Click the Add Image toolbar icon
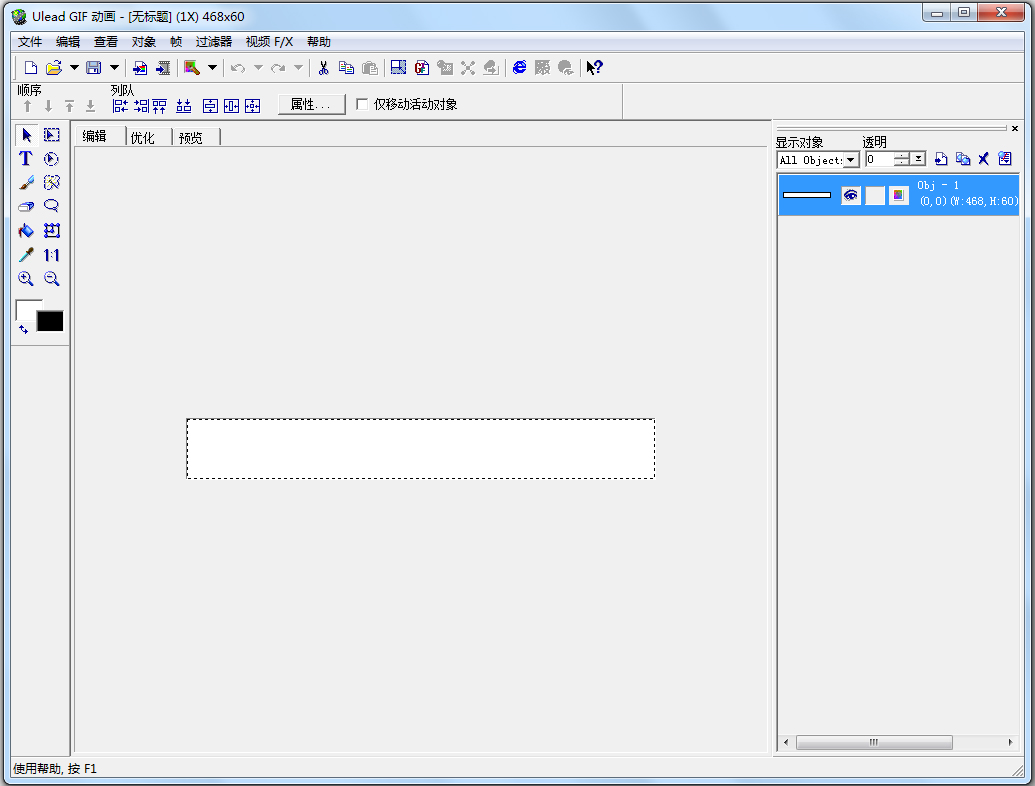 140,67
